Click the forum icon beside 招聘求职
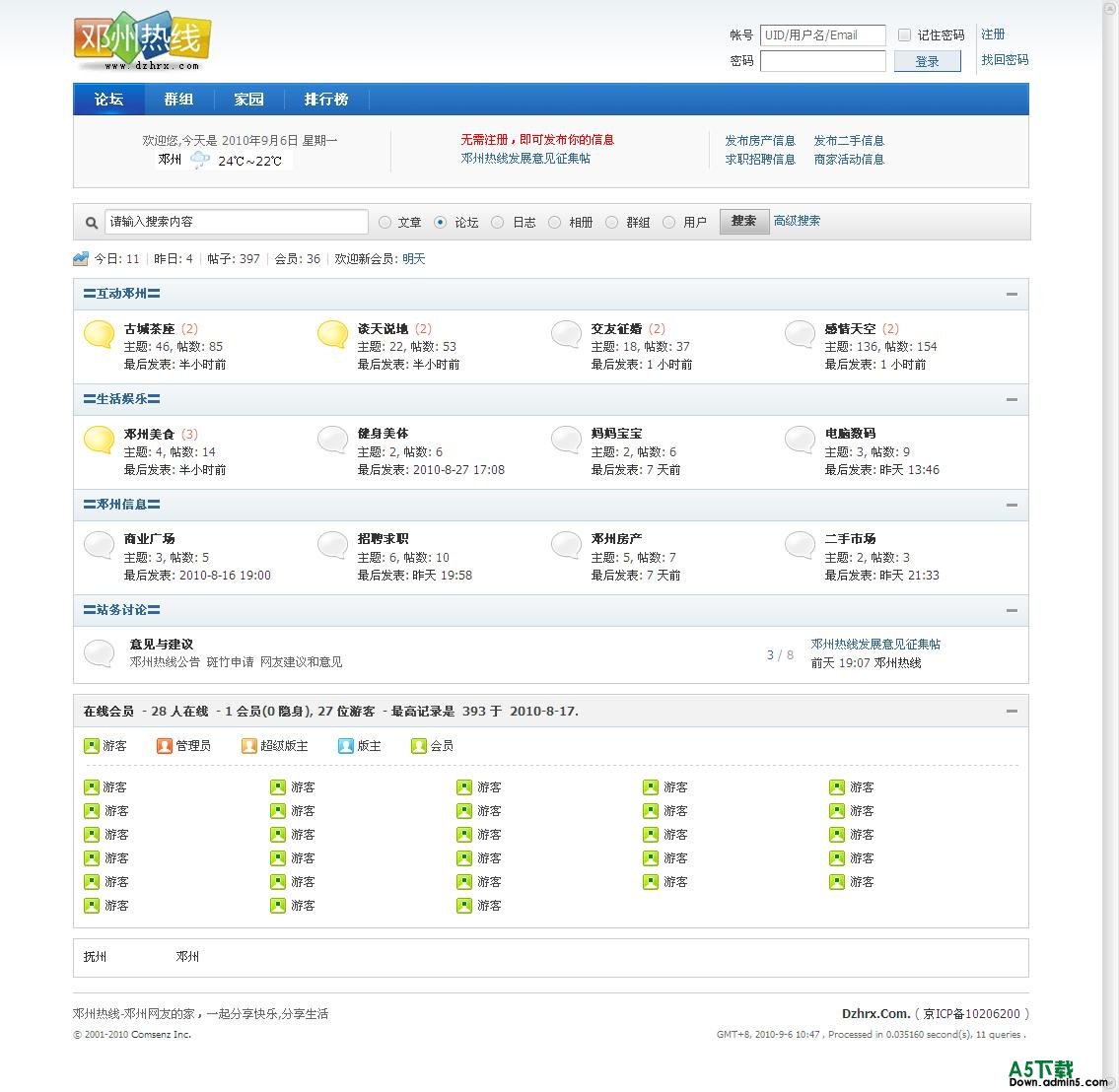Viewport: 1119px width, 1092px height. click(x=332, y=545)
